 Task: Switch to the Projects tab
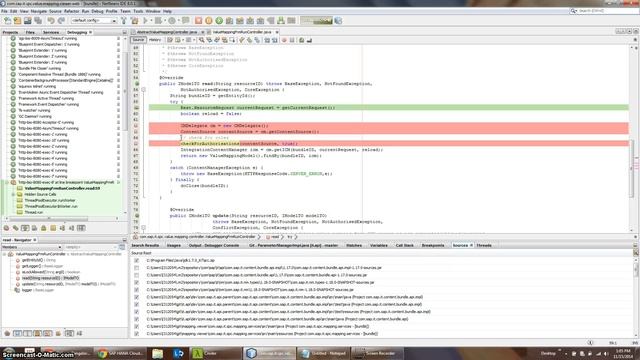click(x=11, y=32)
